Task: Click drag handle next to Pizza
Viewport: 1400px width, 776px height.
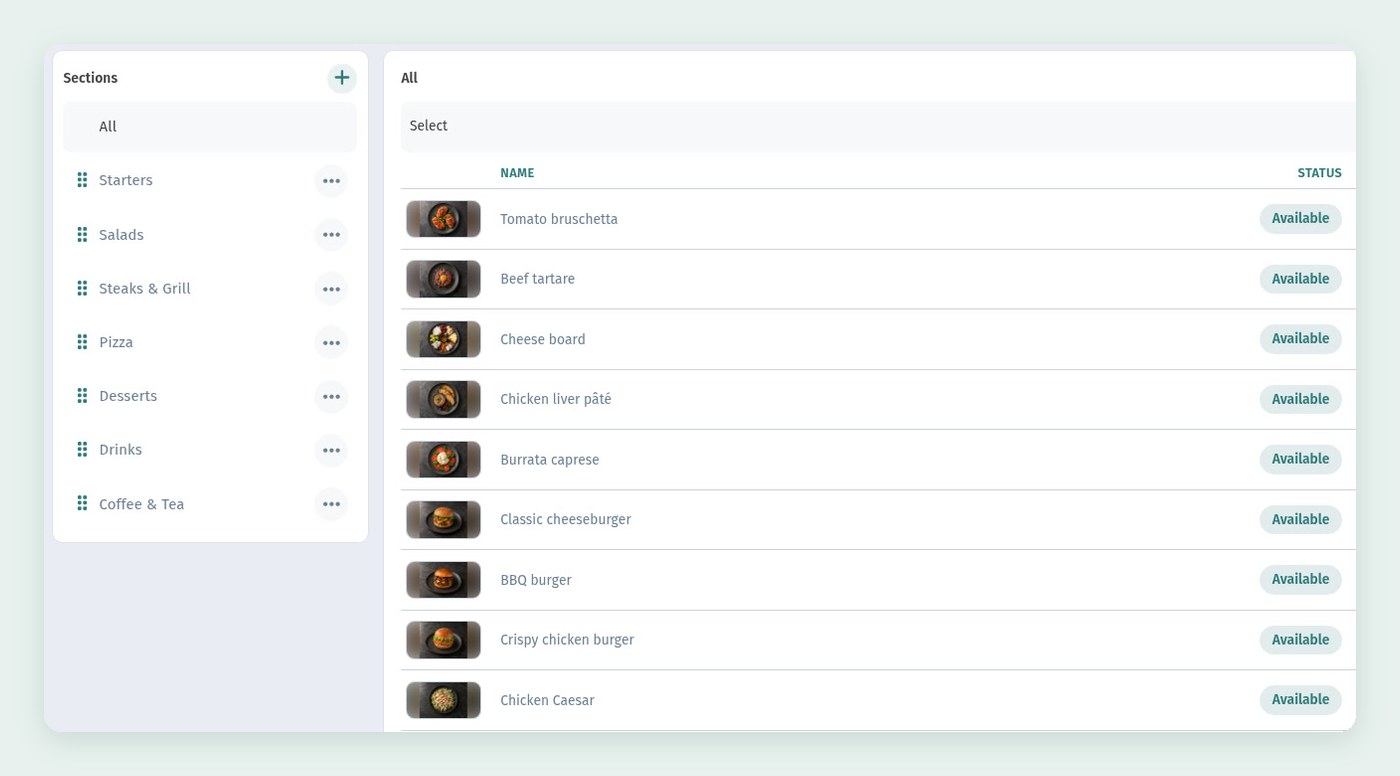Action: pyautogui.click(x=82, y=342)
